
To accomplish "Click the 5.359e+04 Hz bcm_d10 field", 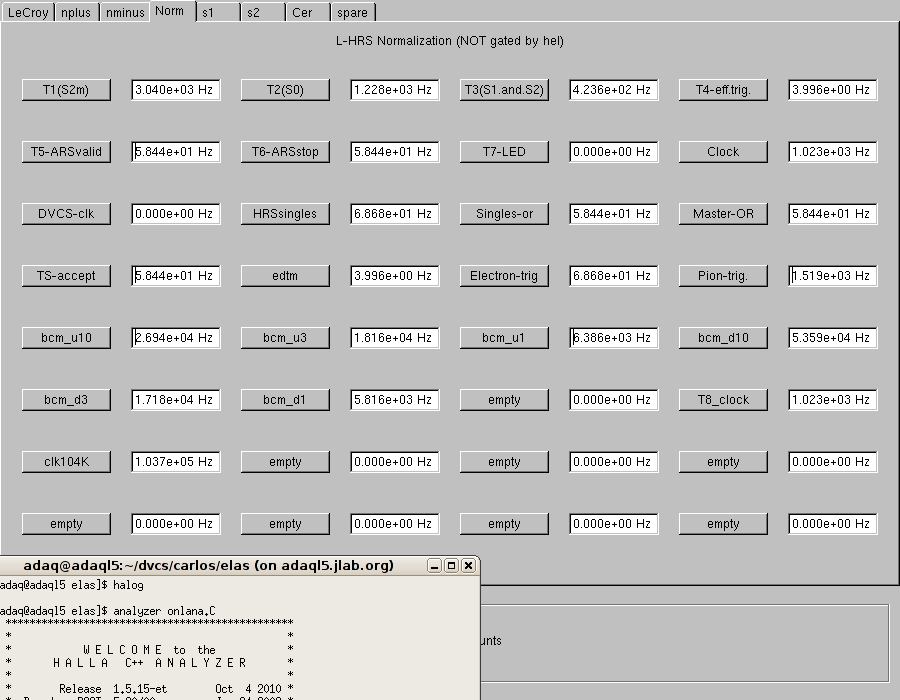I will coord(833,338).
